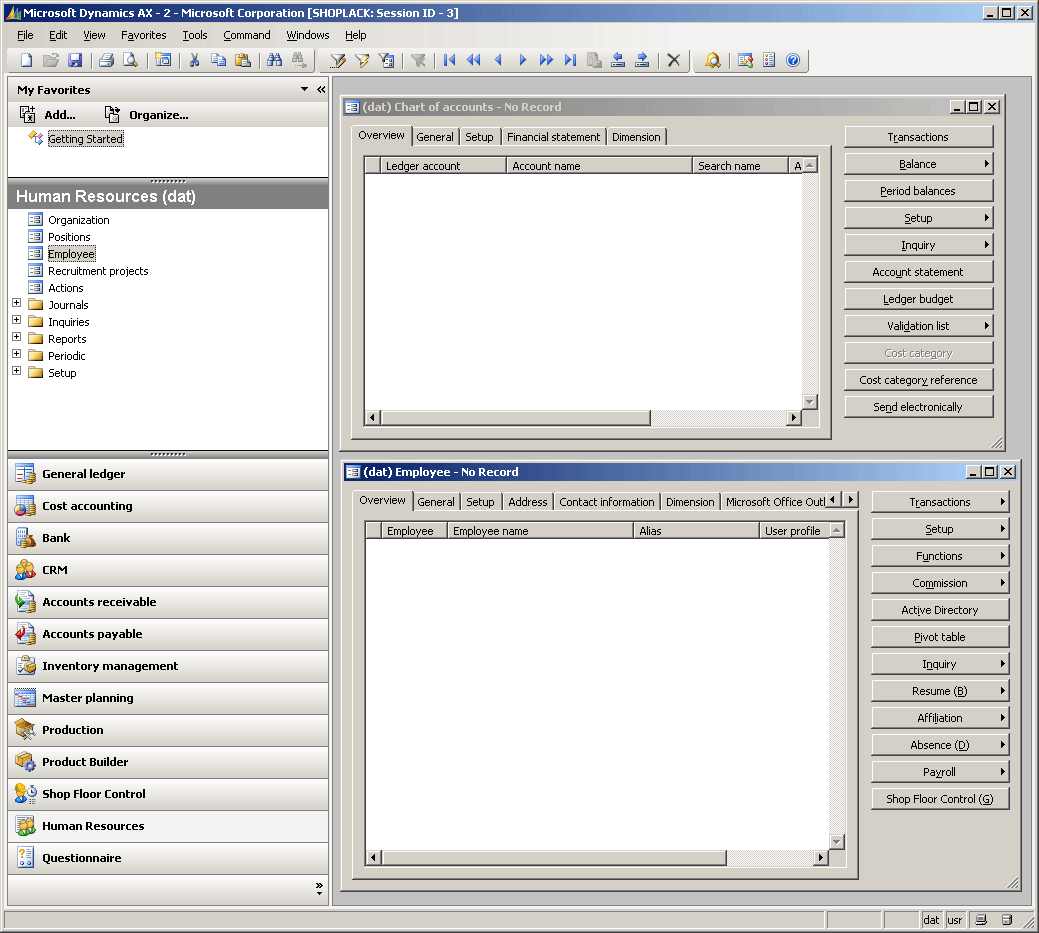Open the Windows menu
The height and width of the screenshot is (933, 1039).
(307, 35)
